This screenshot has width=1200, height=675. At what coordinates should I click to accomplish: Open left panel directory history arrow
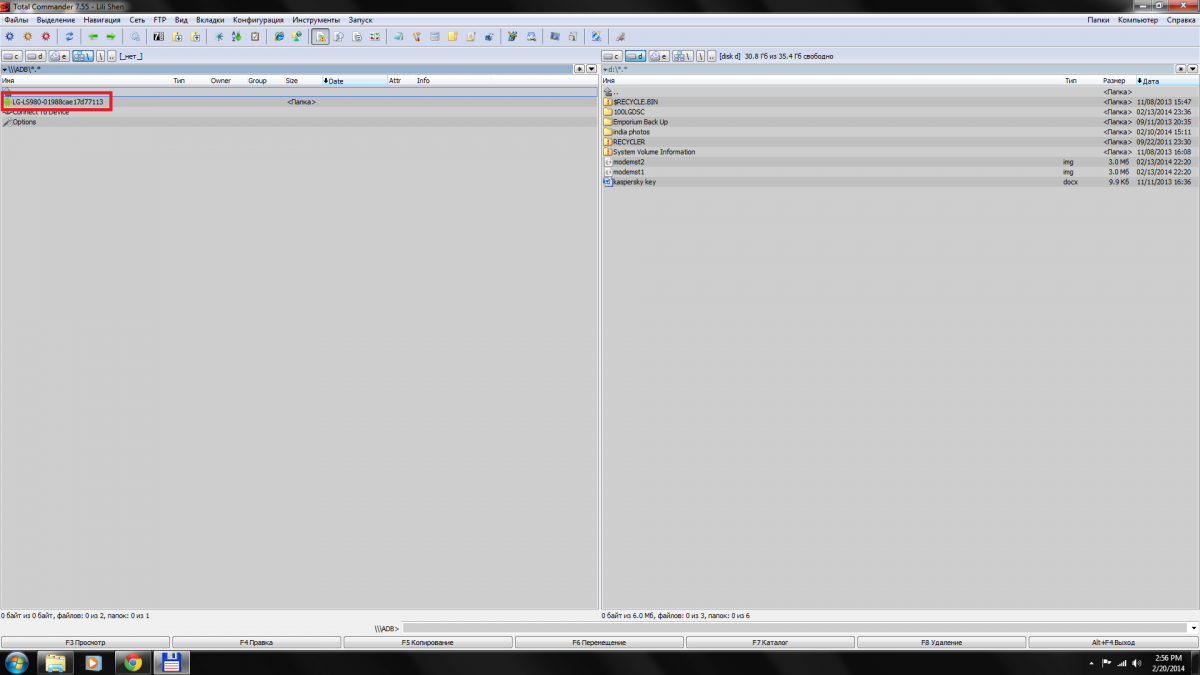pos(591,69)
